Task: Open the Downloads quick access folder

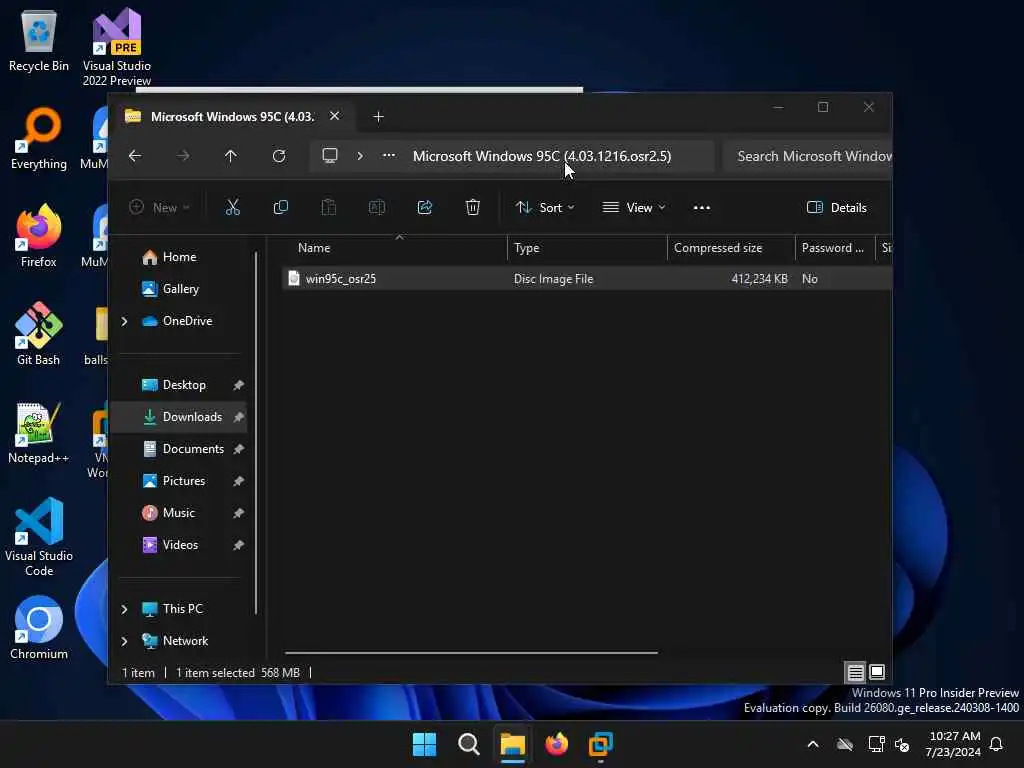Action: coord(192,417)
